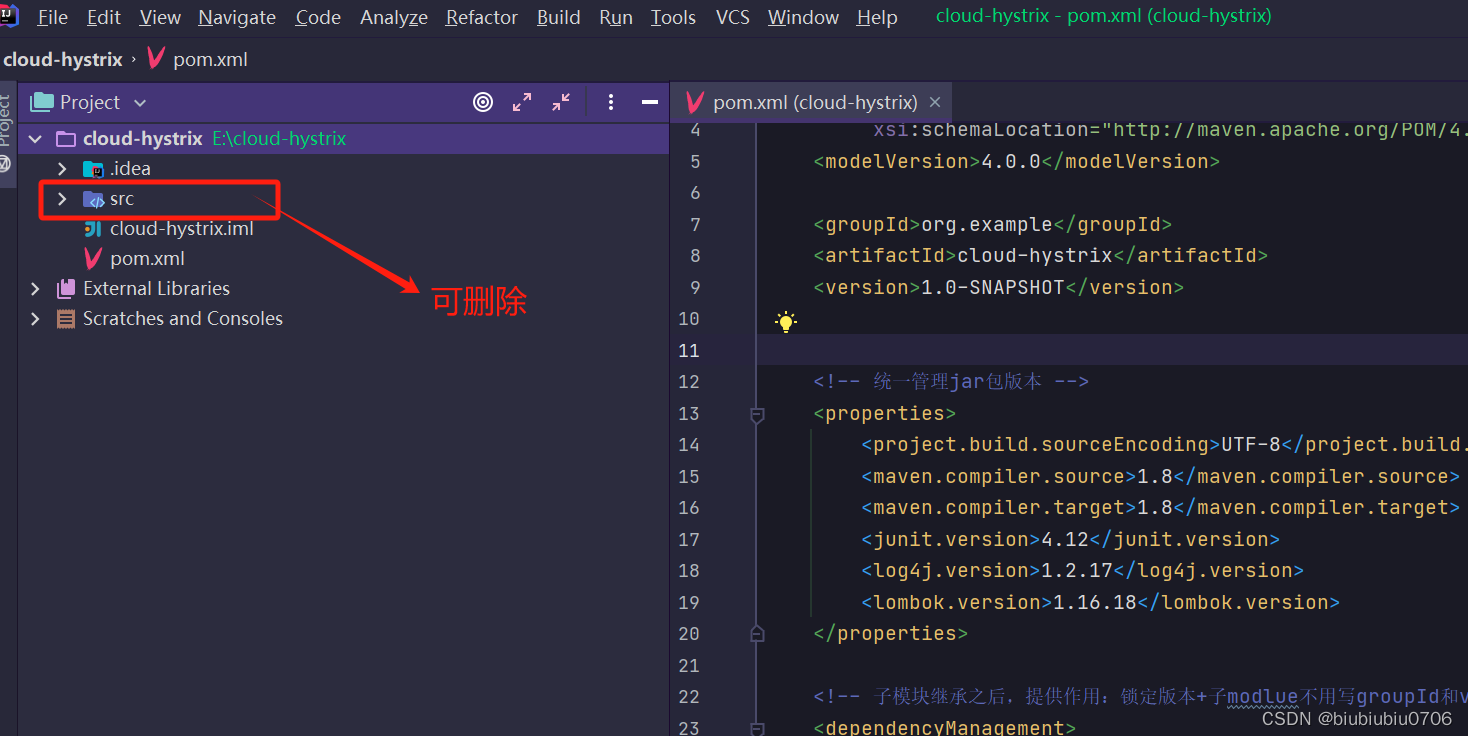Collapse all nodes with the collapse-all icon

pyautogui.click(x=560, y=101)
